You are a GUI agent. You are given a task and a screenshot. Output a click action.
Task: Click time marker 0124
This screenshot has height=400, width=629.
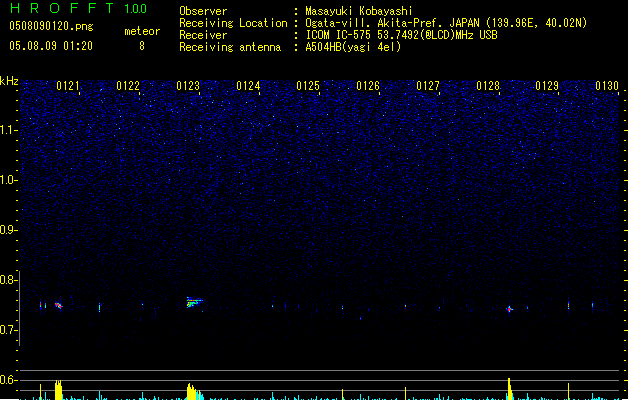248,86
